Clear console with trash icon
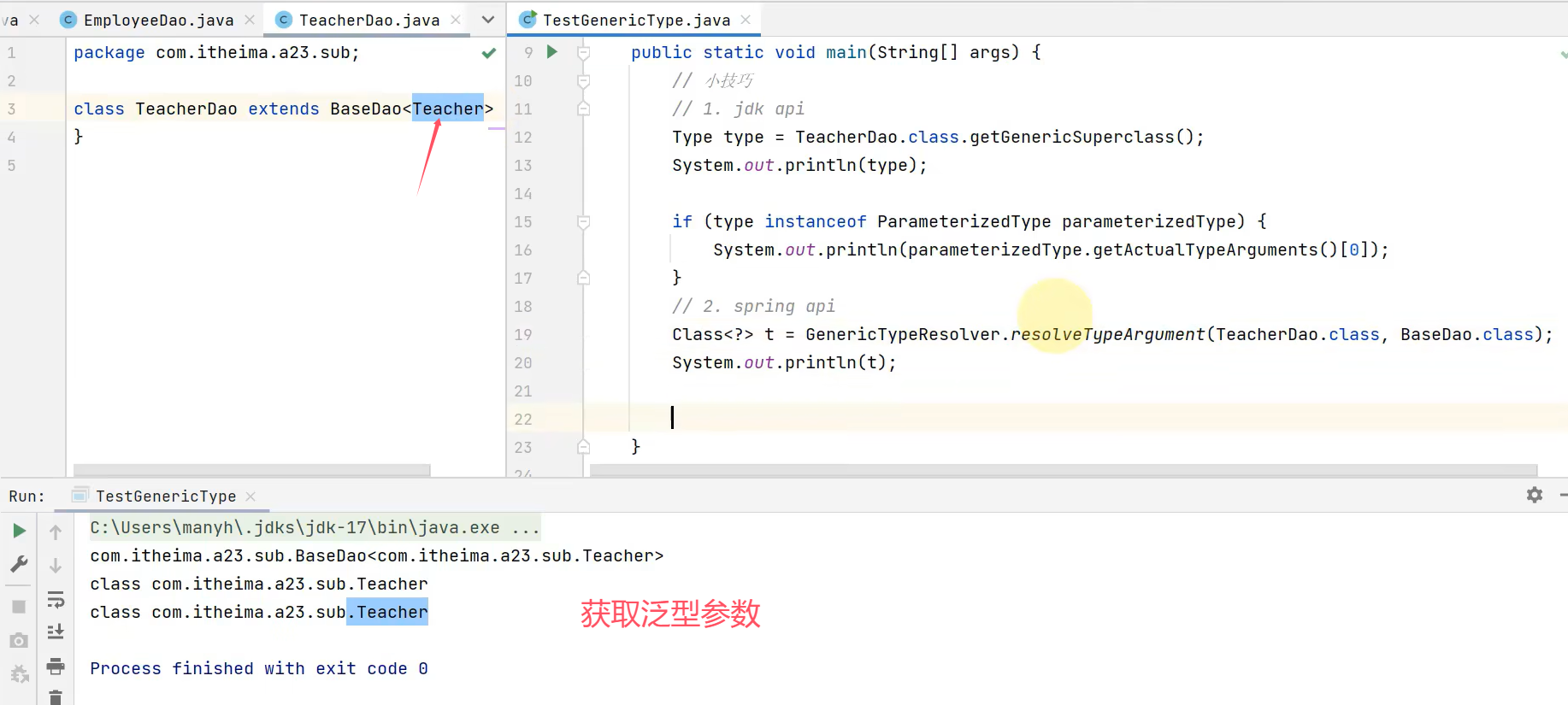 [56, 697]
